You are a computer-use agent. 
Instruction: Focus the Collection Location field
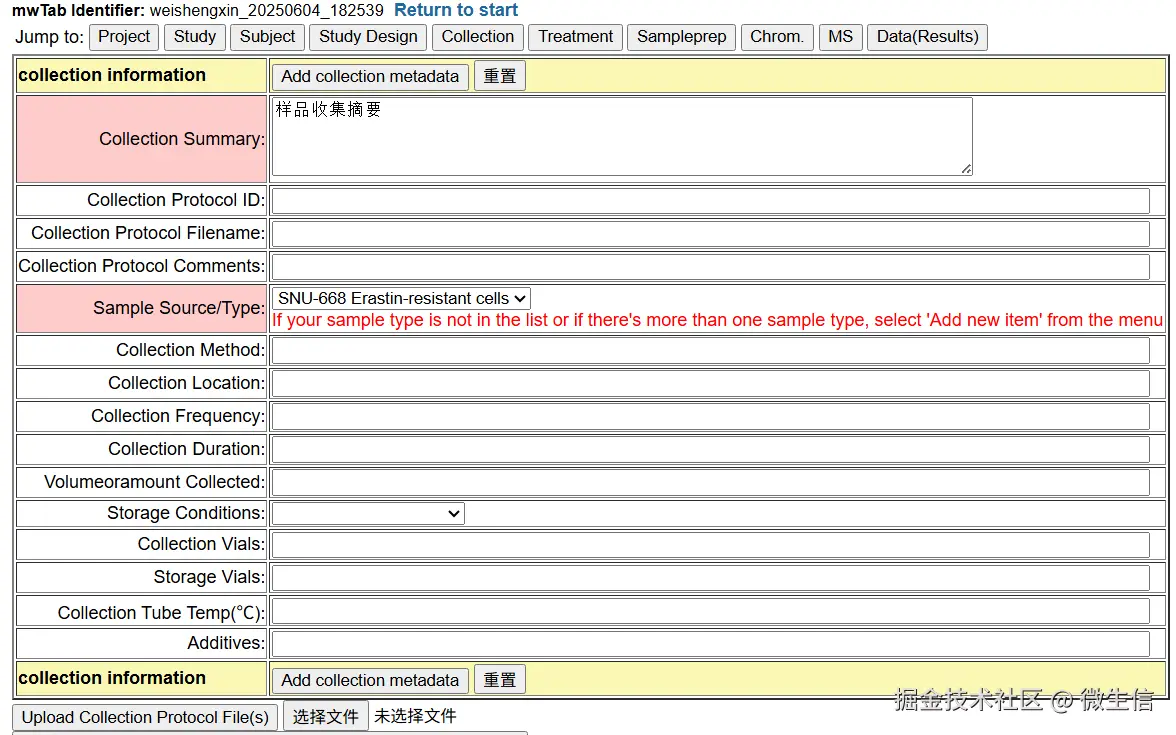(710, 383)
